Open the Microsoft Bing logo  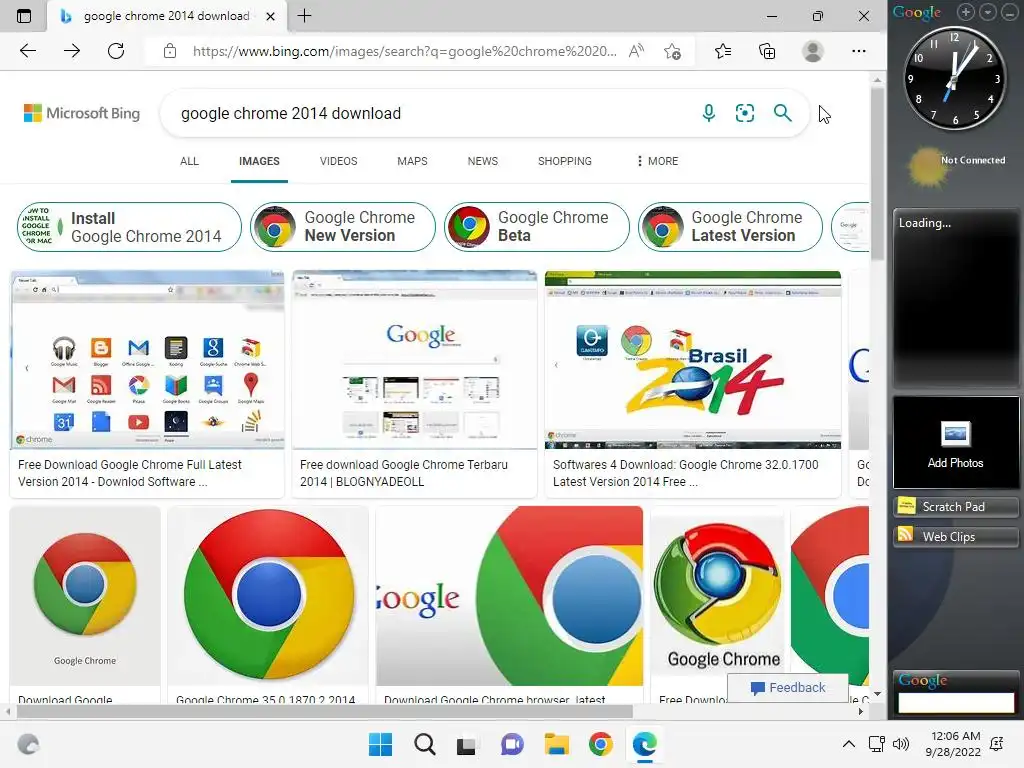point(82,113)
